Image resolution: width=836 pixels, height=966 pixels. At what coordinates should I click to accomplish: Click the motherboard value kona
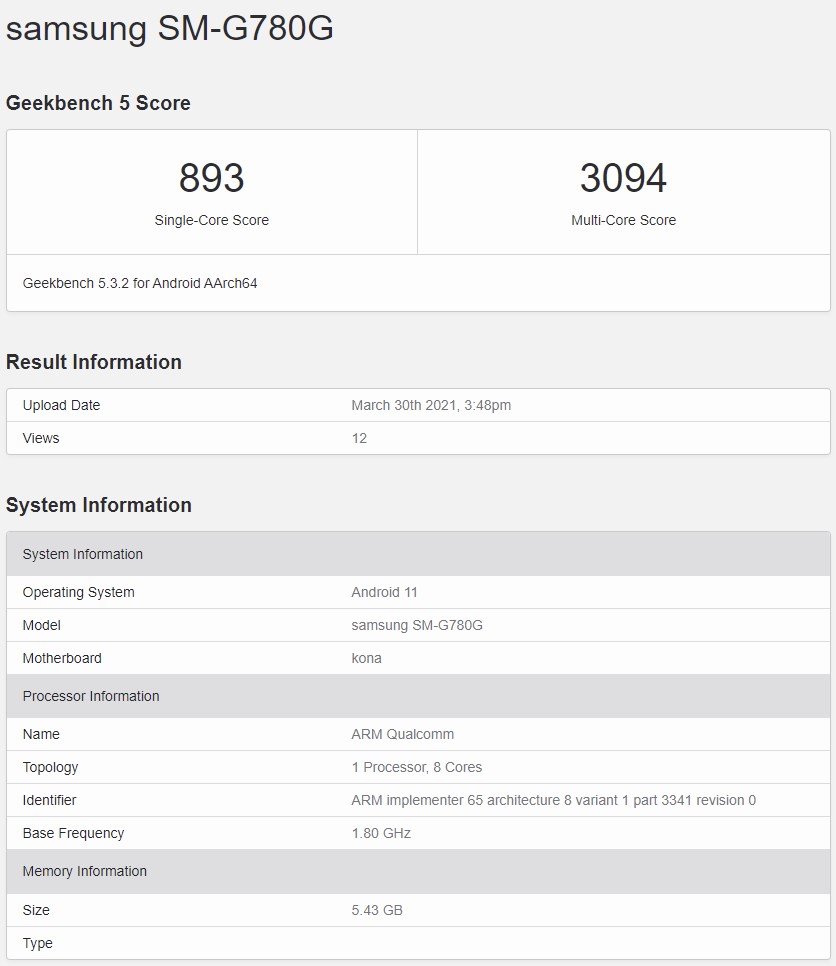click(366, 658)
